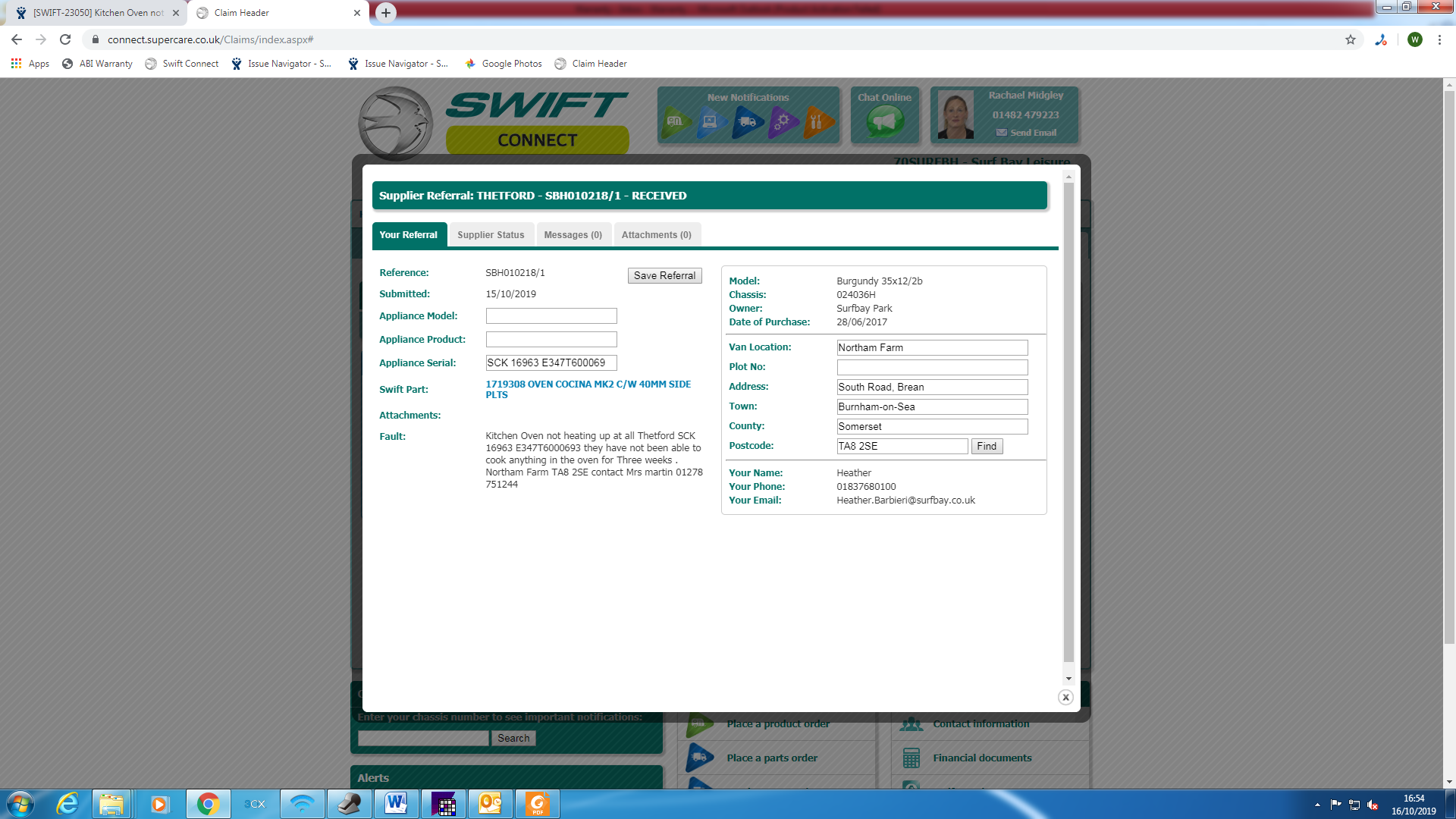This screenshot has width=1456, height=819.
Task: Show hidden system tray icons
Action: [1317, 805]
